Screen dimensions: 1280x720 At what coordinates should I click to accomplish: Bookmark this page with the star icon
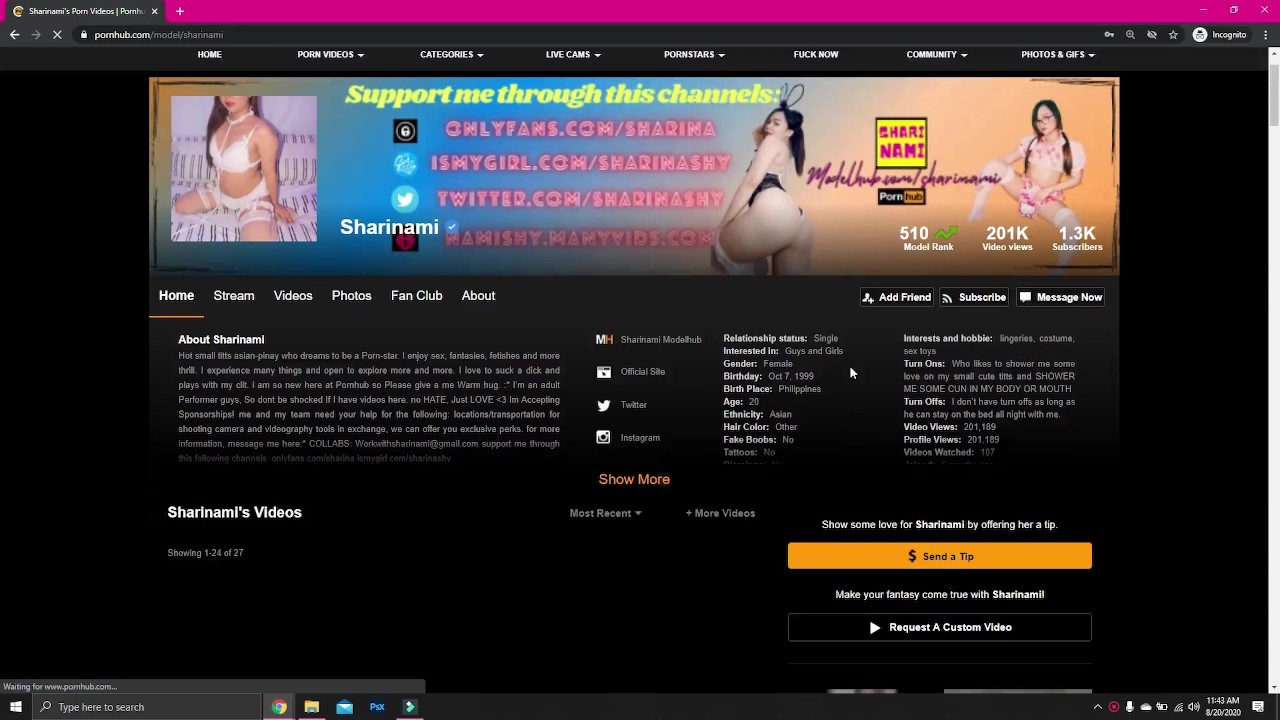point(1173,34)
